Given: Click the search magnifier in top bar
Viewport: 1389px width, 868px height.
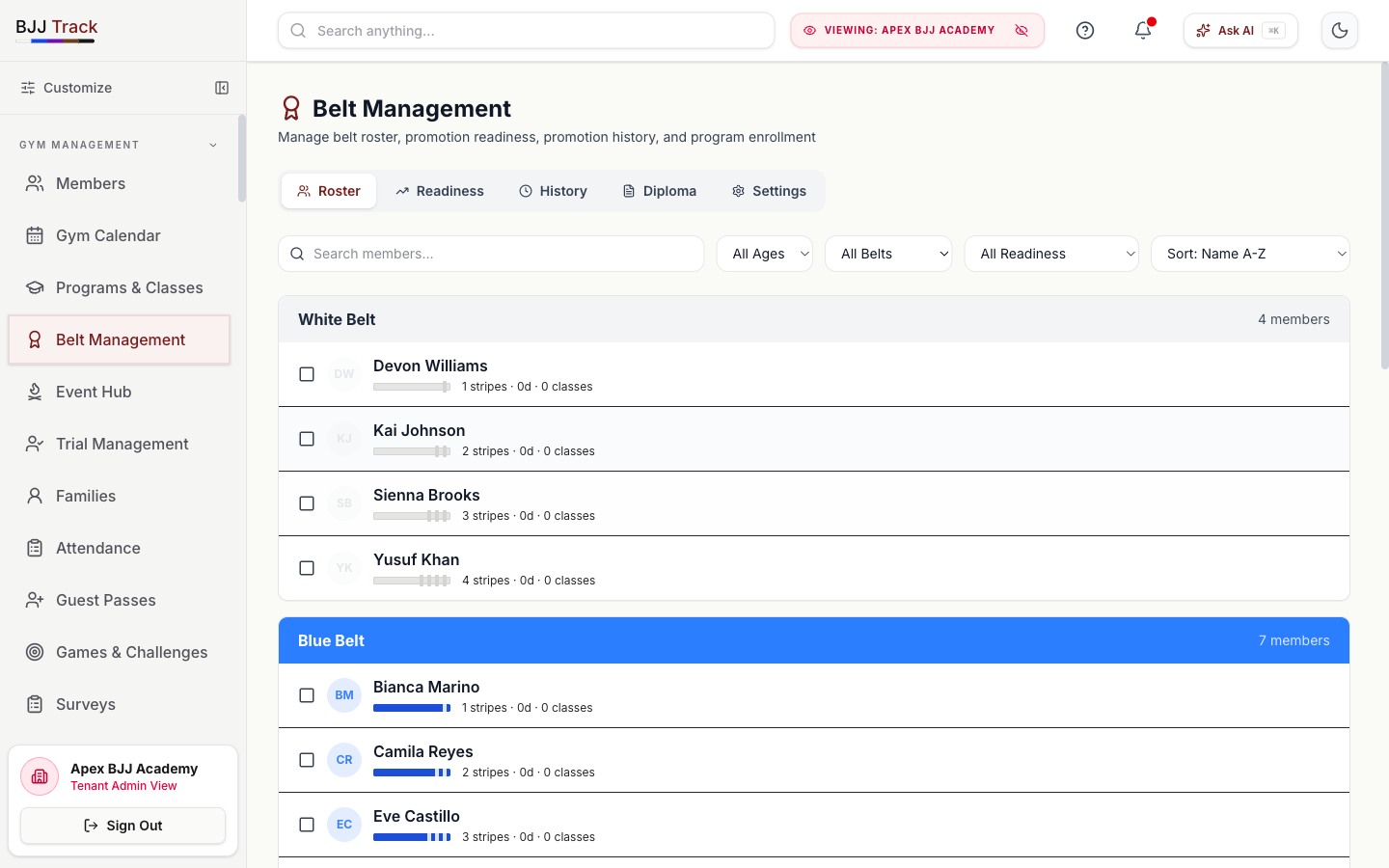Looking at the screenshot, I should pos(299,31).
